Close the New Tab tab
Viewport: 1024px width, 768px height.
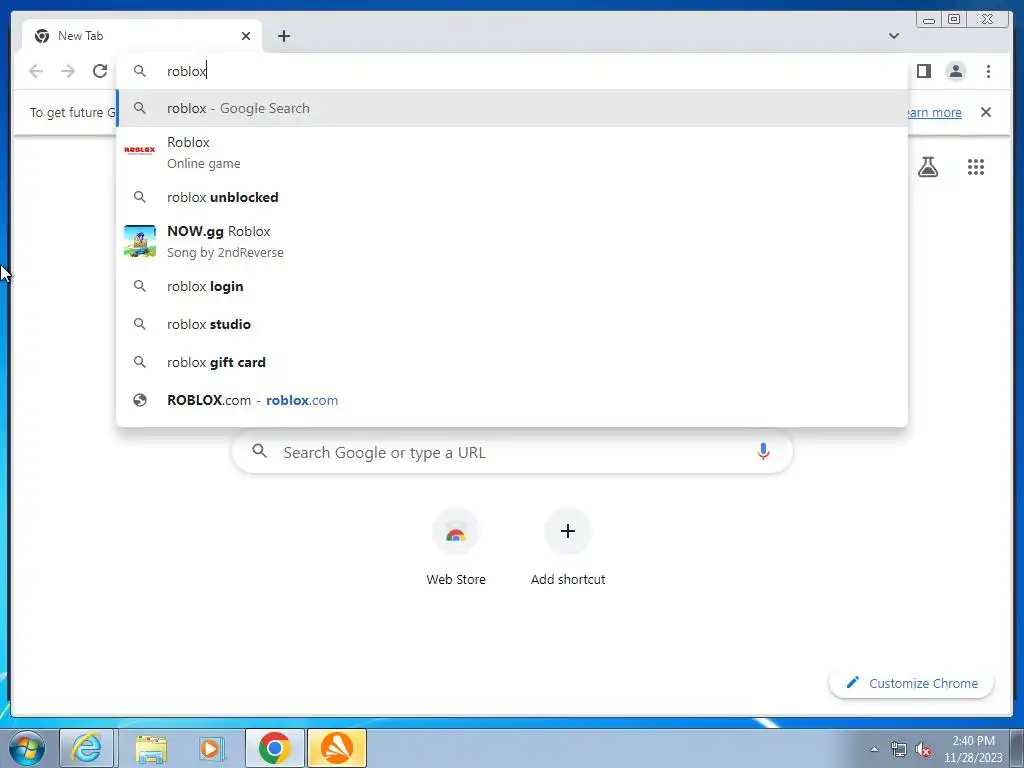pyautogui.click(x=246, y=36)
